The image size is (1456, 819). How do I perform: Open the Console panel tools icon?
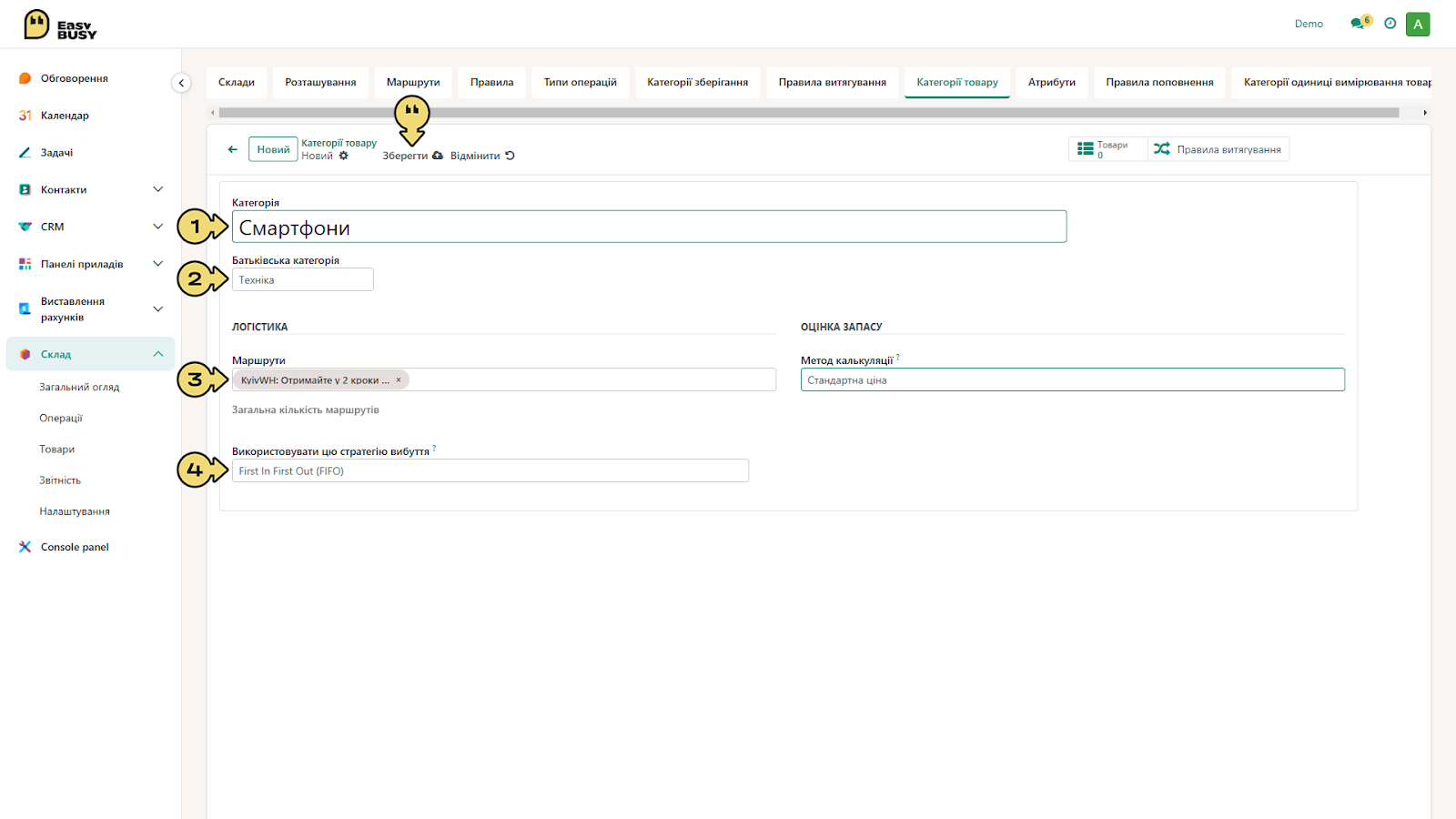[25, 547]
